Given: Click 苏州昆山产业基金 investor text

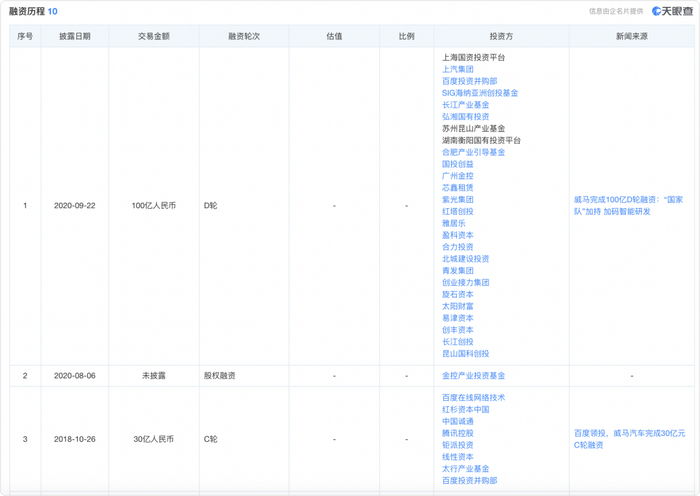Looking at the screenshot, I should tap(474, 129).
